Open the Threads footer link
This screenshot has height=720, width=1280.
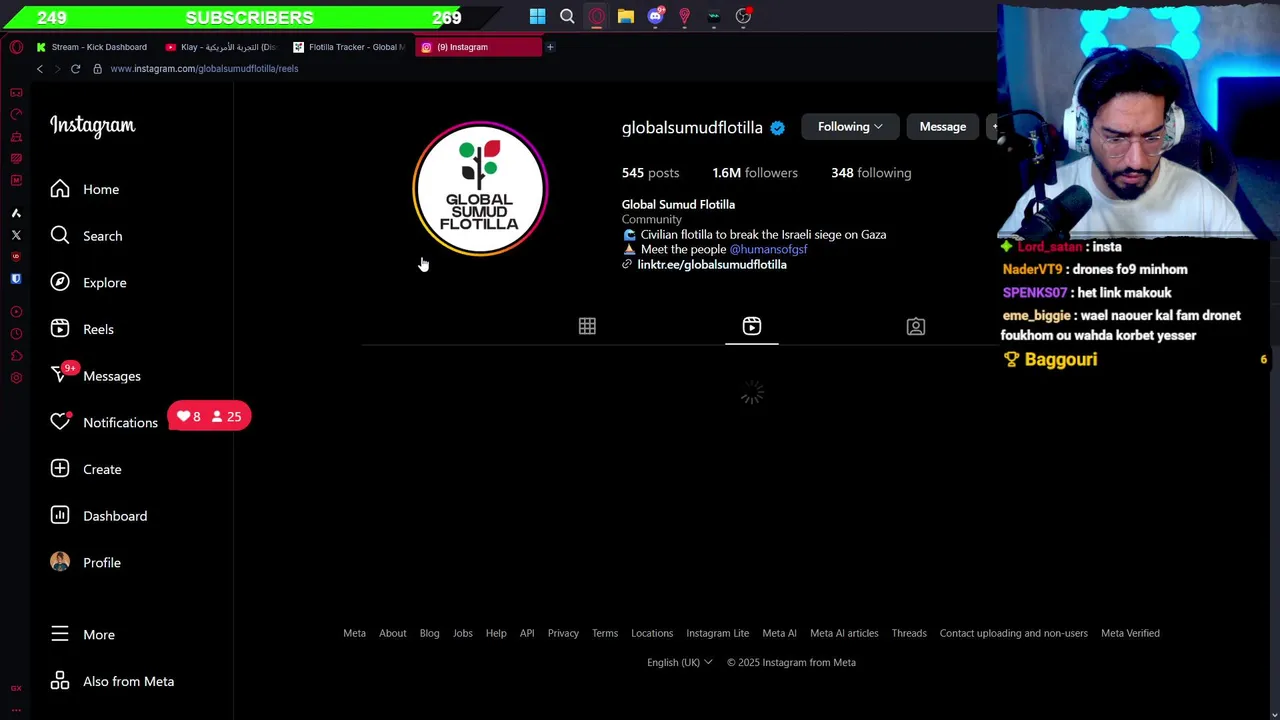coord(909,633)
